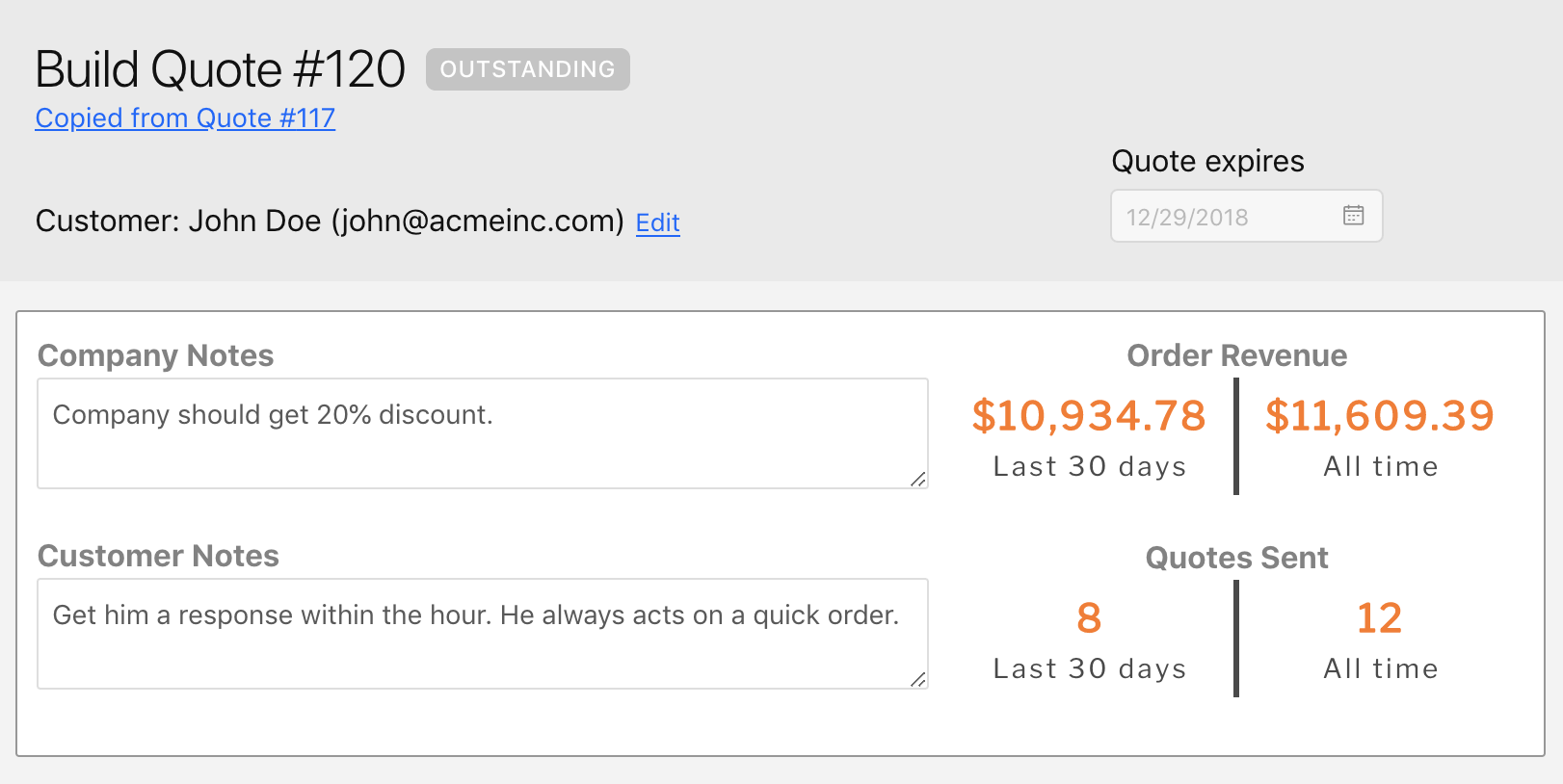Click the 8 quotes sent last 30 days
This screenshot has height=784, width=1563.
[1089, 618]
